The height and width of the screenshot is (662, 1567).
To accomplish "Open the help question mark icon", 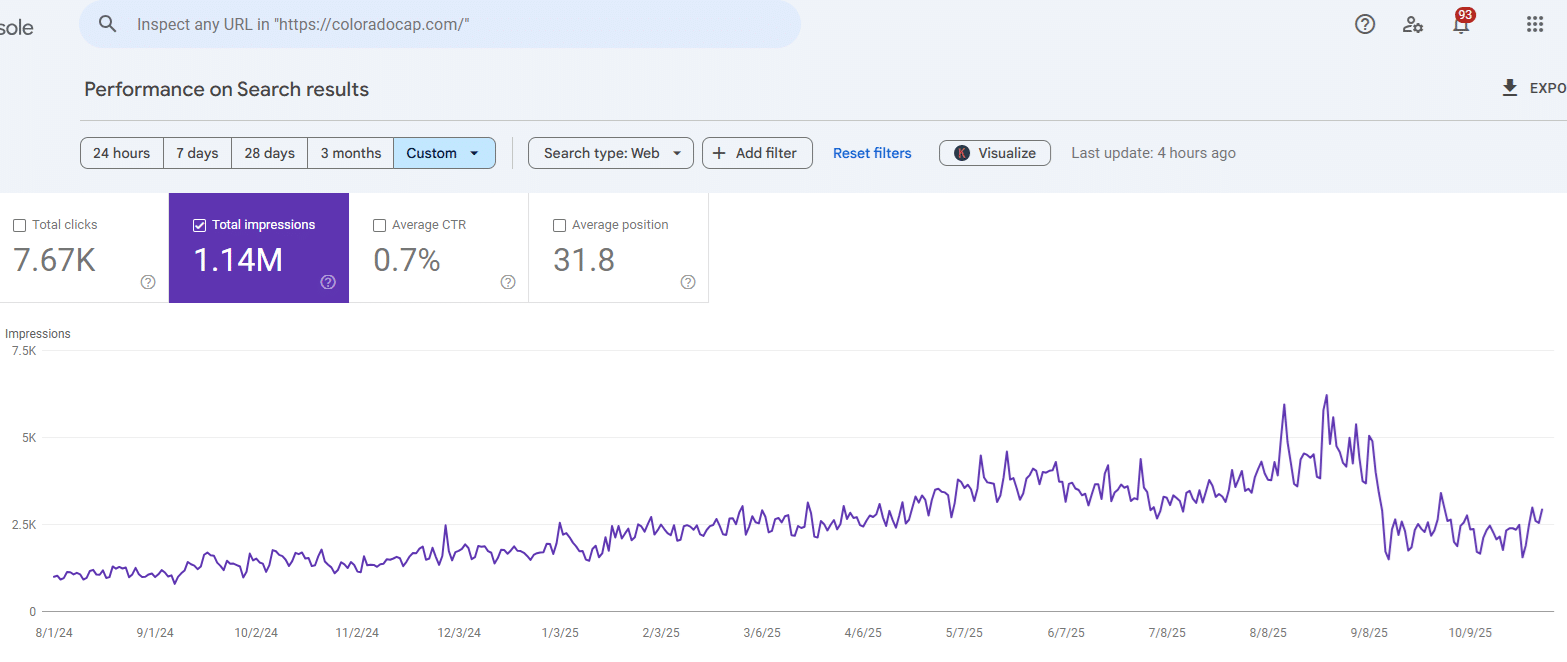I will pyautogui.click(x=1364, y=24).
